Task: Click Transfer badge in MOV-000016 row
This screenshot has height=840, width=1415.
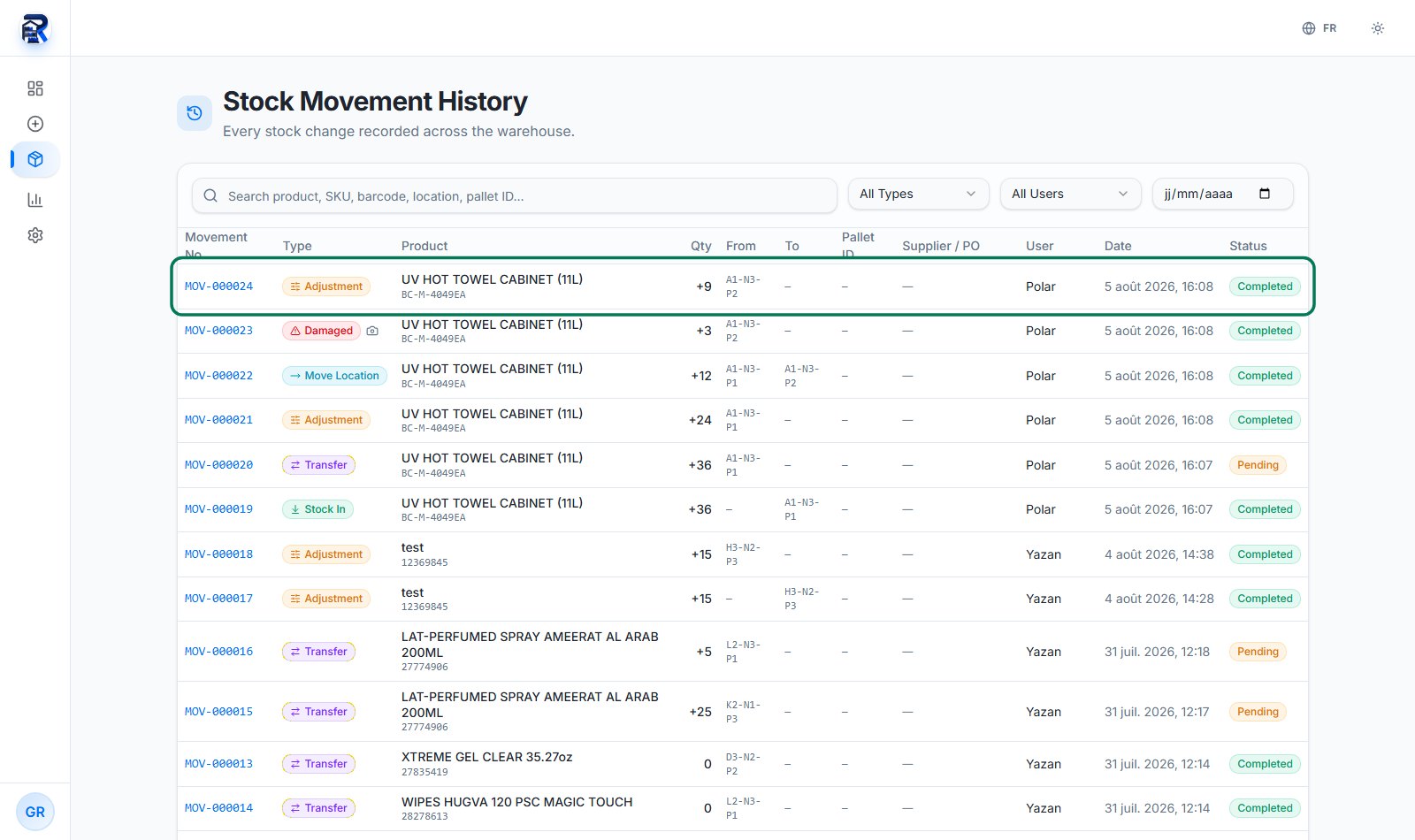Action: (x=318, y=652)
